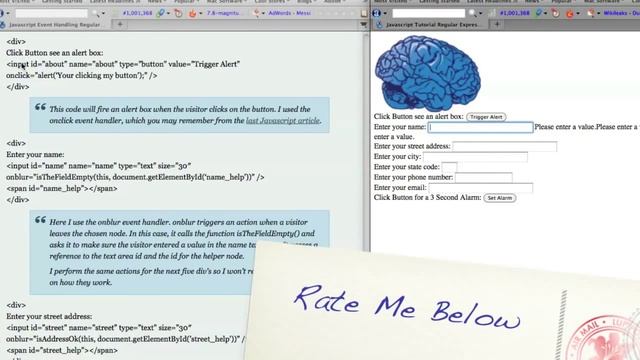This screenshot has width=640, height=360.
Task: Click the notepad icon at right end of left toolbar
Action: click(x=364, y=13)
